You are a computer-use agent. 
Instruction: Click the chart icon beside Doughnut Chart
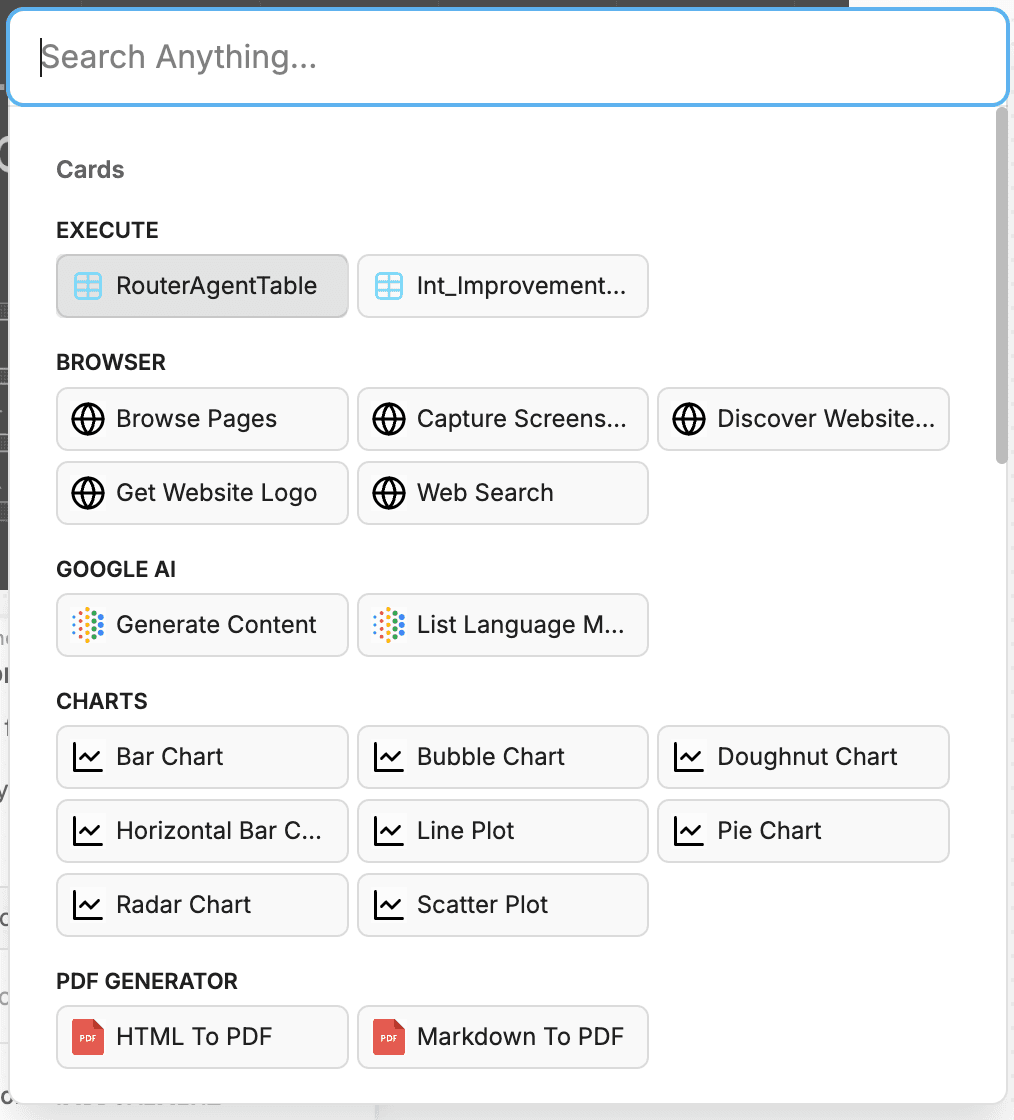coord(689,757)
